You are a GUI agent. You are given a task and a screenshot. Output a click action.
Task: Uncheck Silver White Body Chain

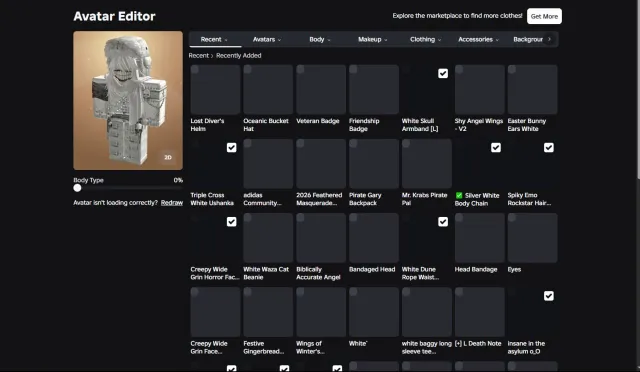click(496, 147)
